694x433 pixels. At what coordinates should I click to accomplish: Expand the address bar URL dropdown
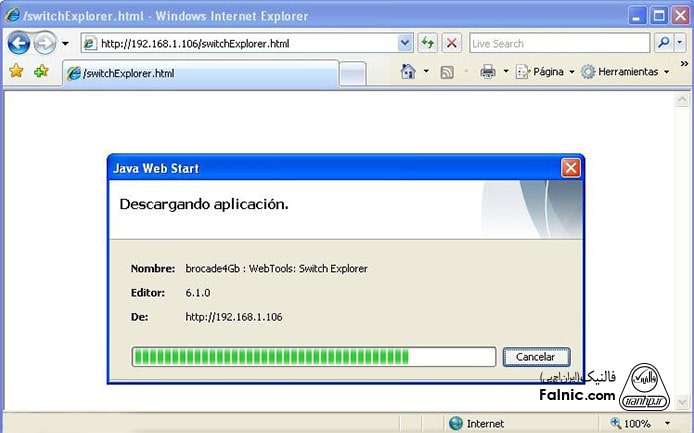pyautogui.click(x=405, y=44)
